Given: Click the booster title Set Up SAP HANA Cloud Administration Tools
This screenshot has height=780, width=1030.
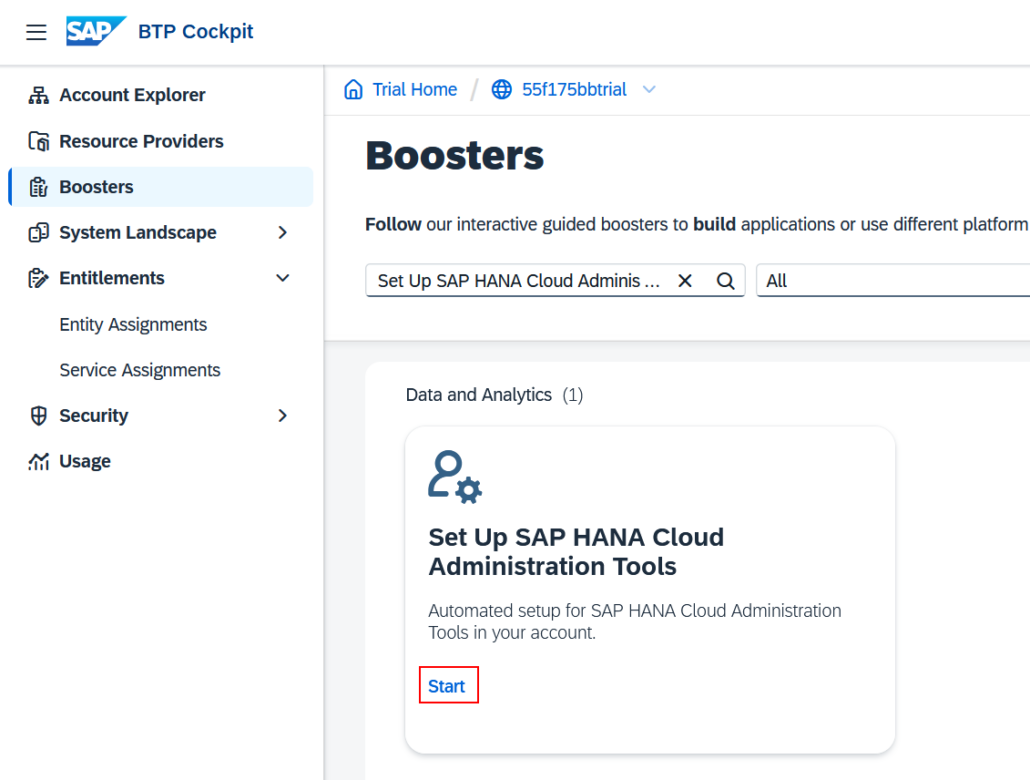Looking at the screenshot, I should [x=576, y=551].
